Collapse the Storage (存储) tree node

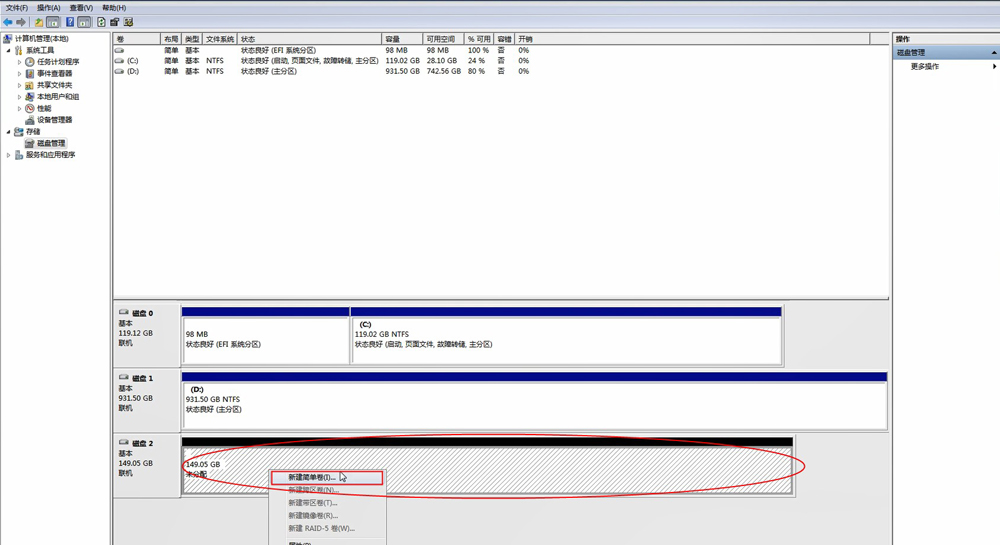tap(9, 132)
